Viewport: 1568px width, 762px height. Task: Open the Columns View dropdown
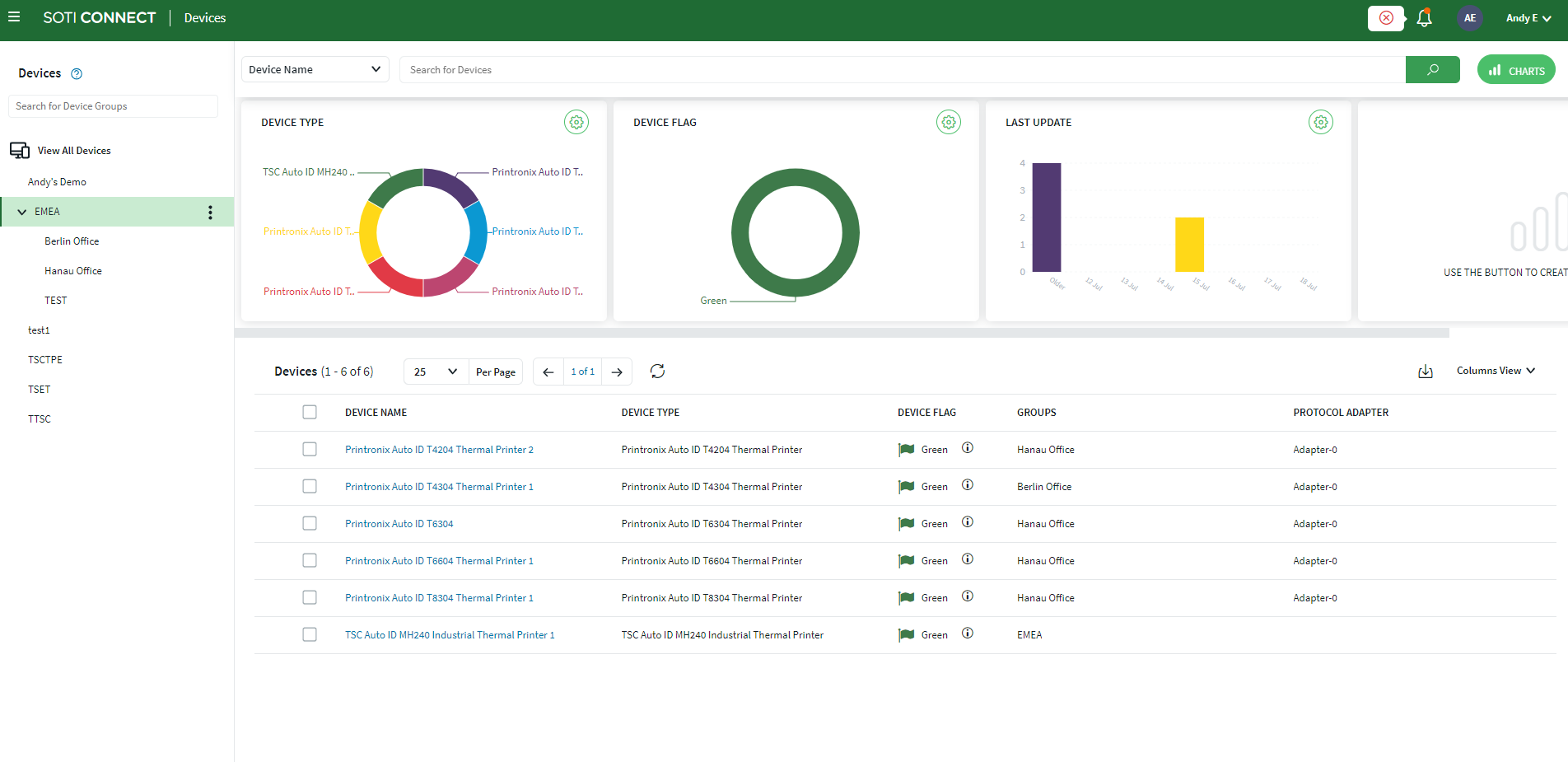(1496, 371)
